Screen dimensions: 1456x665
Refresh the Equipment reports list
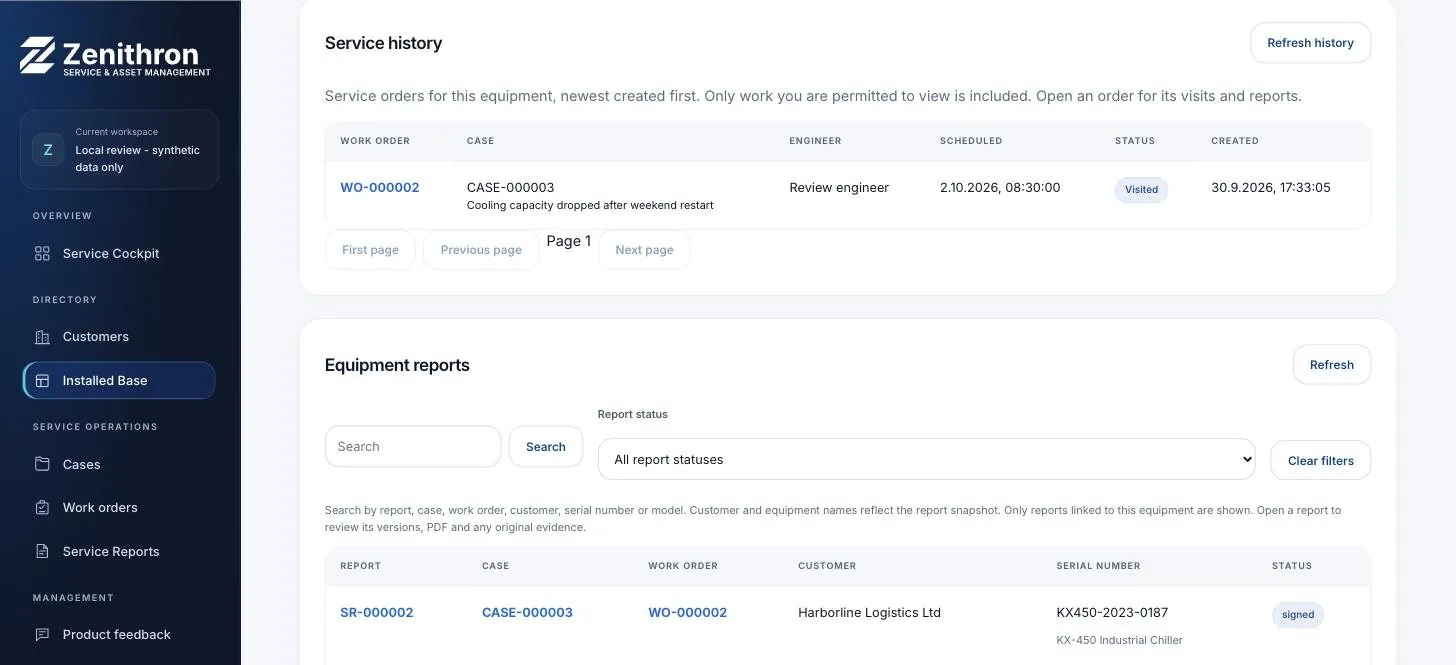1332,365
